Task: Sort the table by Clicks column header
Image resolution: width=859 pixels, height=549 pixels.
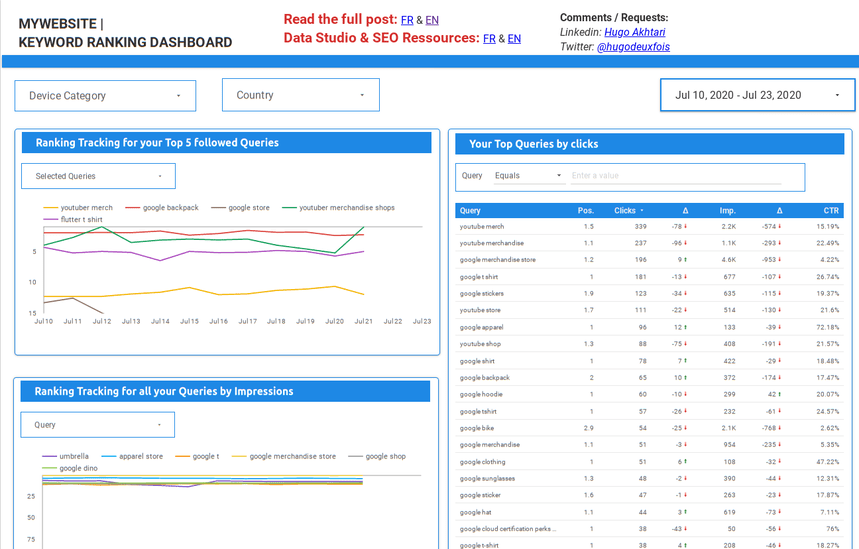Action: click(627, 211)
